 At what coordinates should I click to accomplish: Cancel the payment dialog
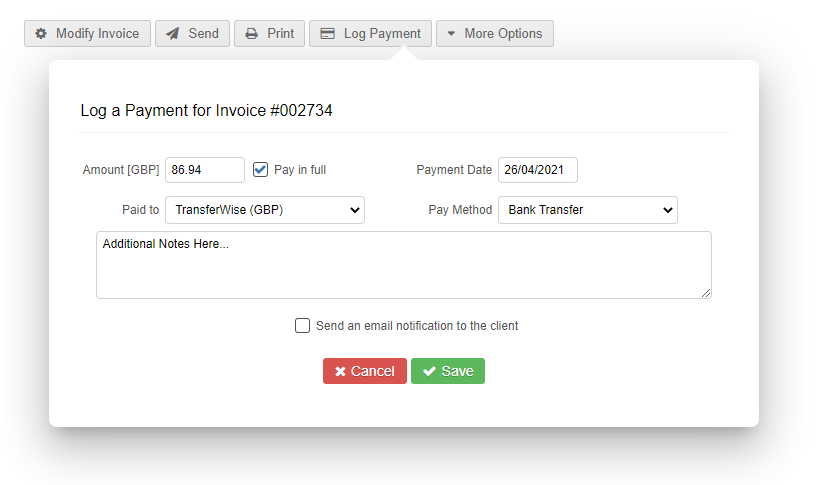tap(364, 371)
